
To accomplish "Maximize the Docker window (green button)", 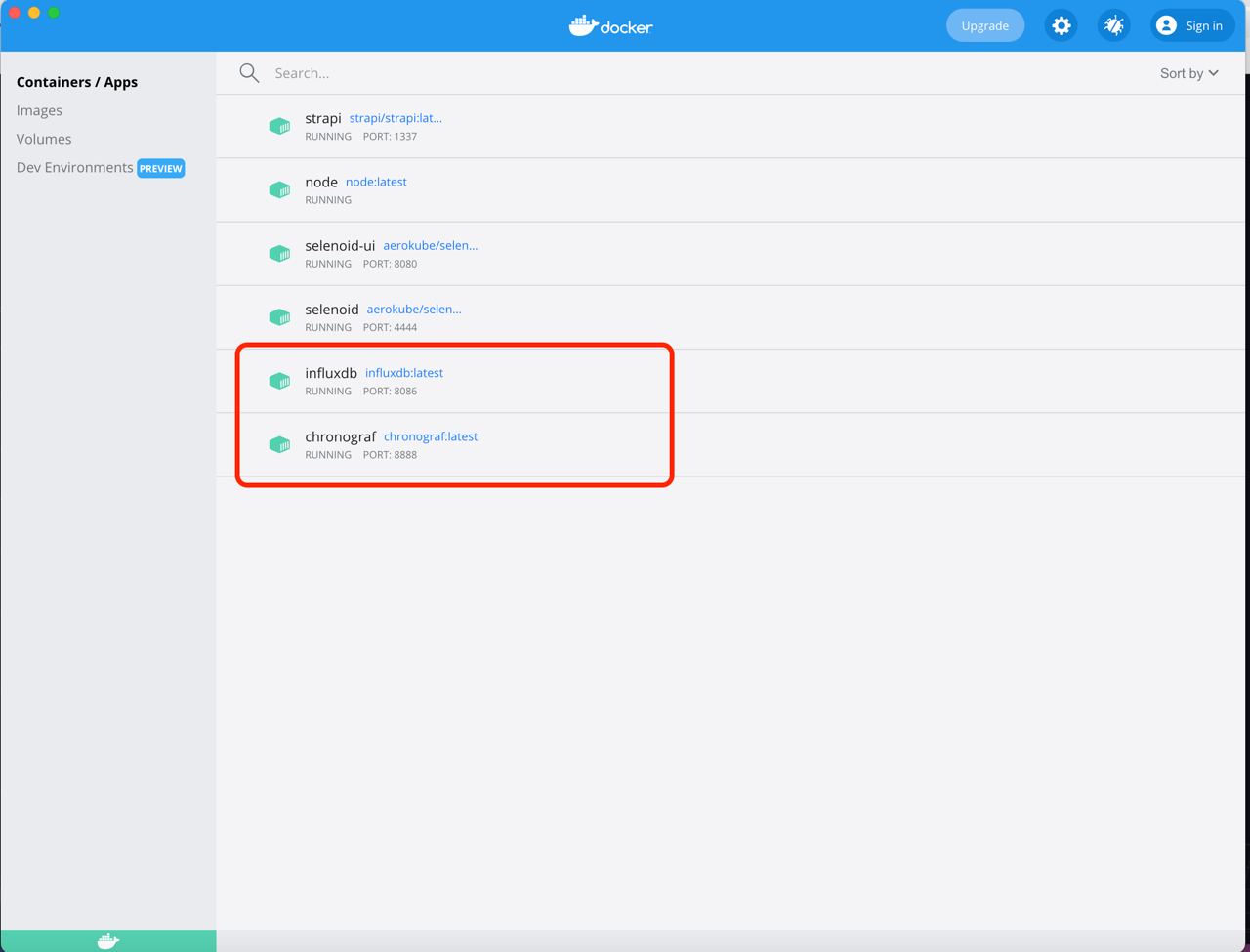I will pos(54,13).
